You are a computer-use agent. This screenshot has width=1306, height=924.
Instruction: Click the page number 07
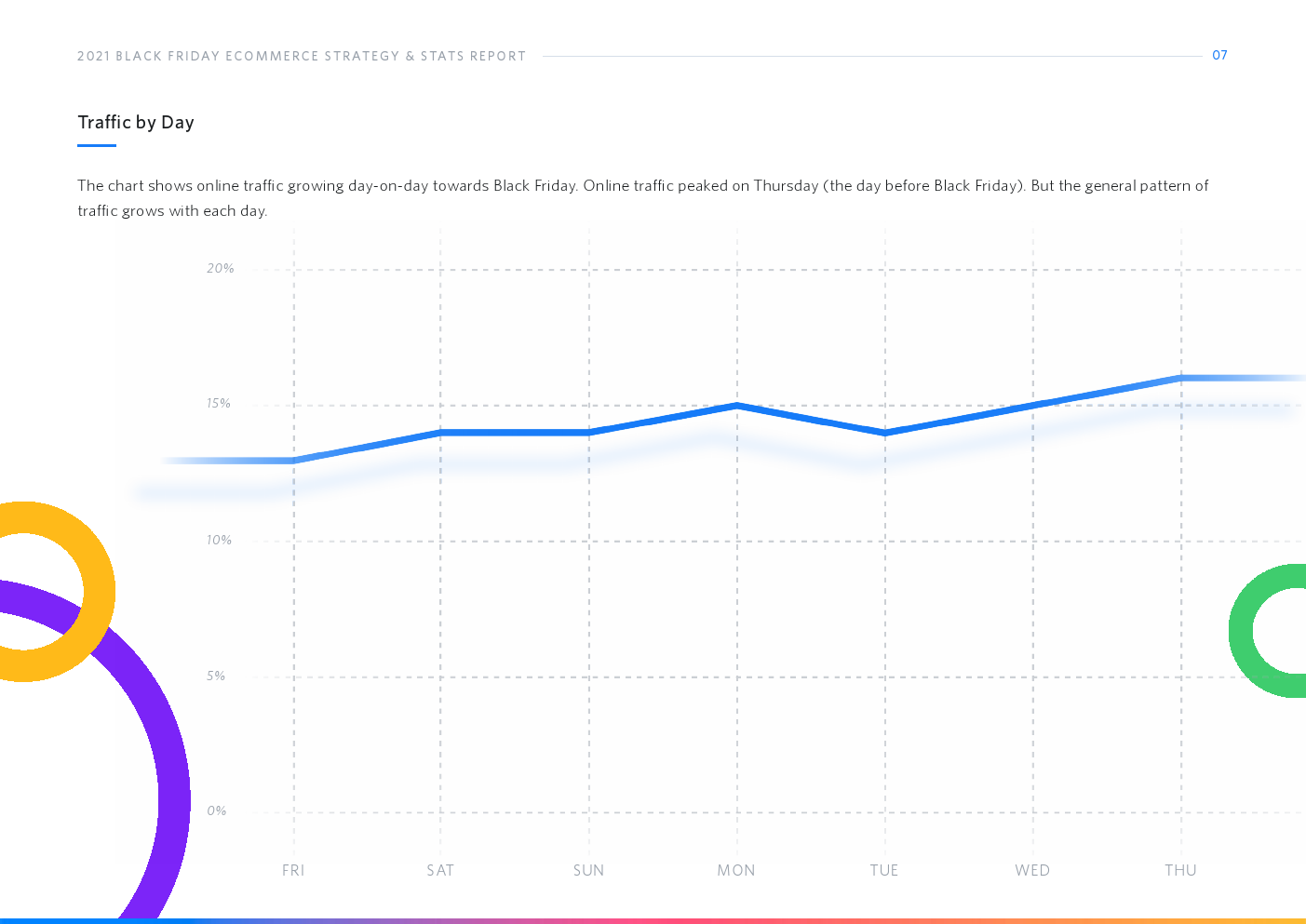tap(1219, 56)
